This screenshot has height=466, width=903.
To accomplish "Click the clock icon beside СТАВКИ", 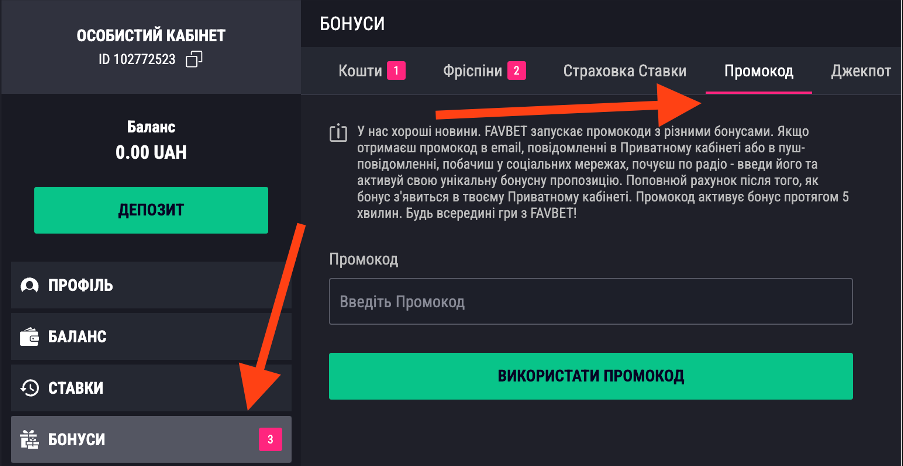I will tap(30, 388).
